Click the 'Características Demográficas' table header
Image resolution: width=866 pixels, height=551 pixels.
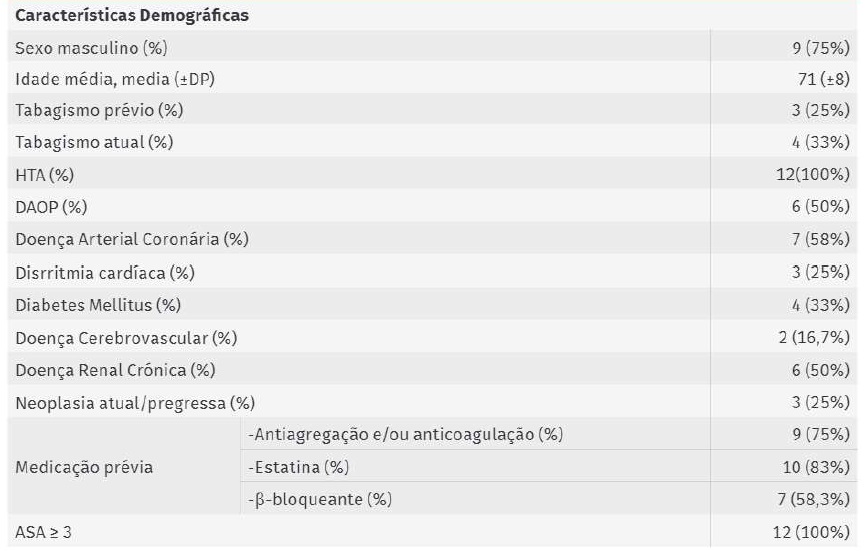pyautogui.click(x=132, y=16)
